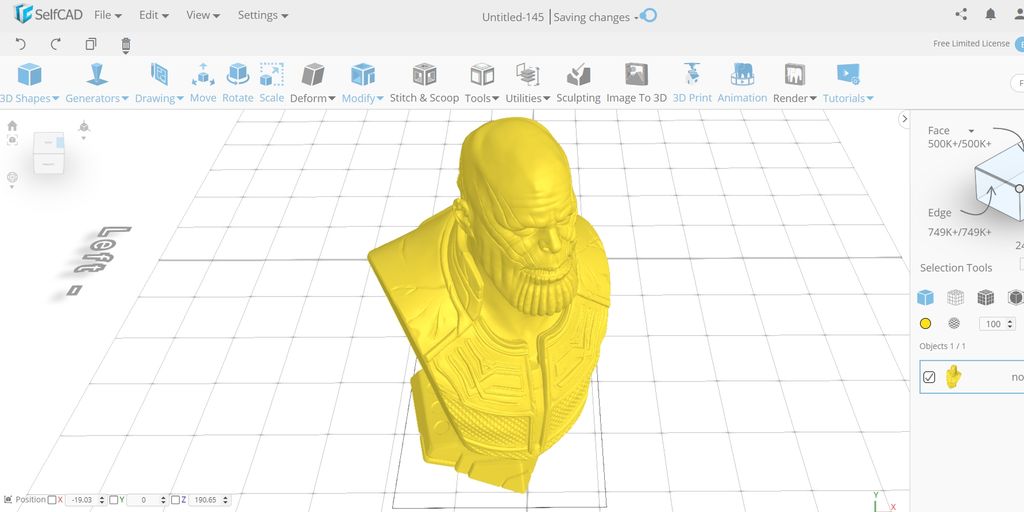The image size is (1024, 512).
Task: Open the File menu
Action: [x=107, y=16]
